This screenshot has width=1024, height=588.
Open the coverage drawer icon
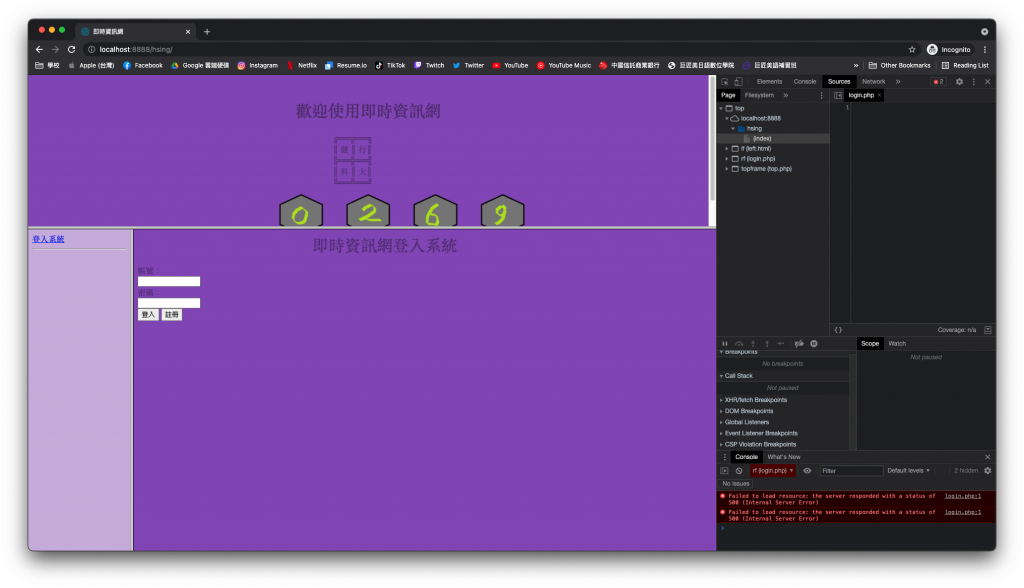click(x=987, y=330)
